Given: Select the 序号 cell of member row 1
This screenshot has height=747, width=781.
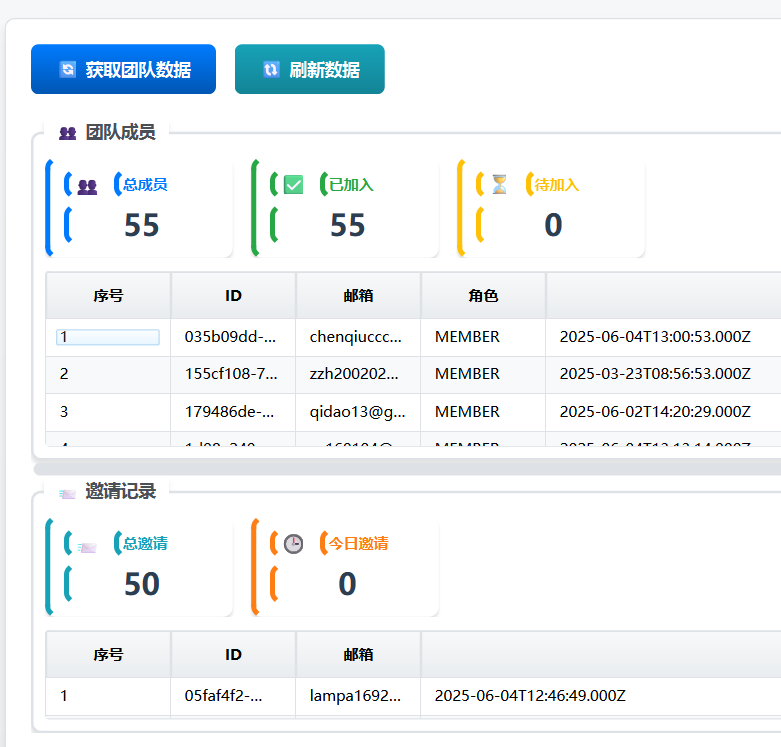Looking at the screenshot, I should [108, 337].
